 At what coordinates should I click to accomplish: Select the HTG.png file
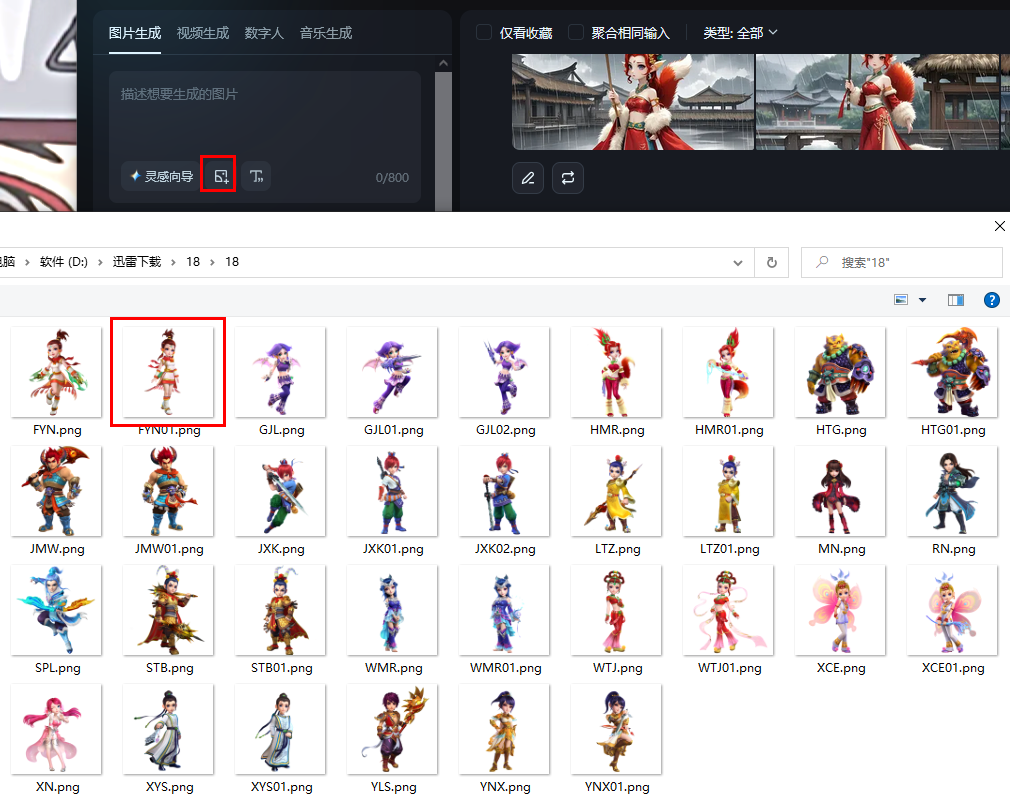(841, 382)
